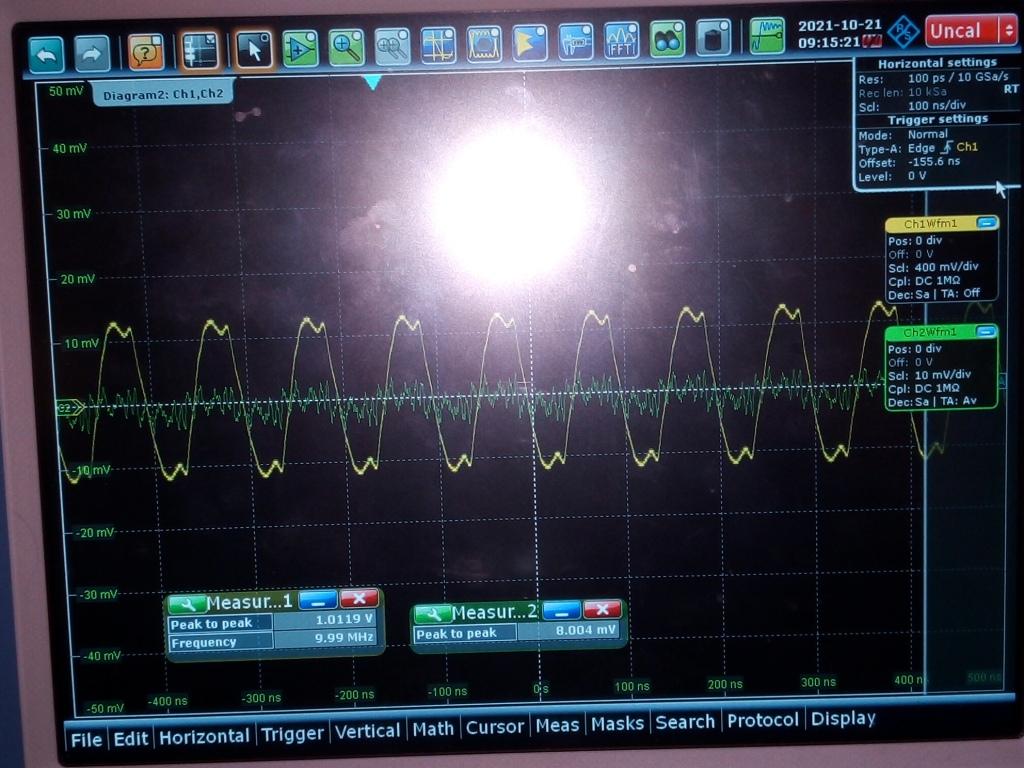1024x768 pixels.
Task: Click the 9.99 MHz frequency value
Action: (344, 637)
